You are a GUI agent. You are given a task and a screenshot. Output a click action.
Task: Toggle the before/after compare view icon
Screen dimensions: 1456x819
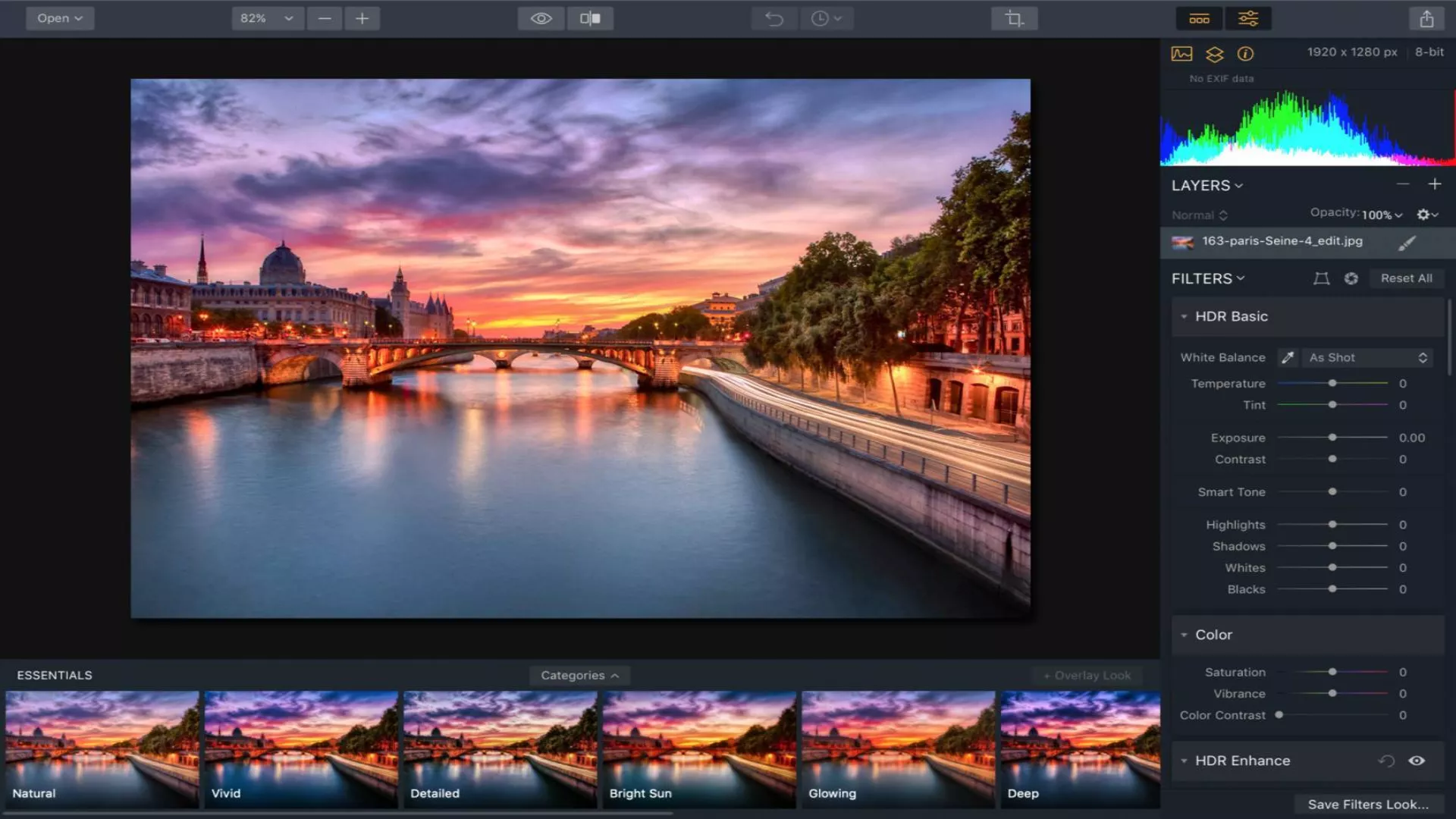[x=590, y=18]
